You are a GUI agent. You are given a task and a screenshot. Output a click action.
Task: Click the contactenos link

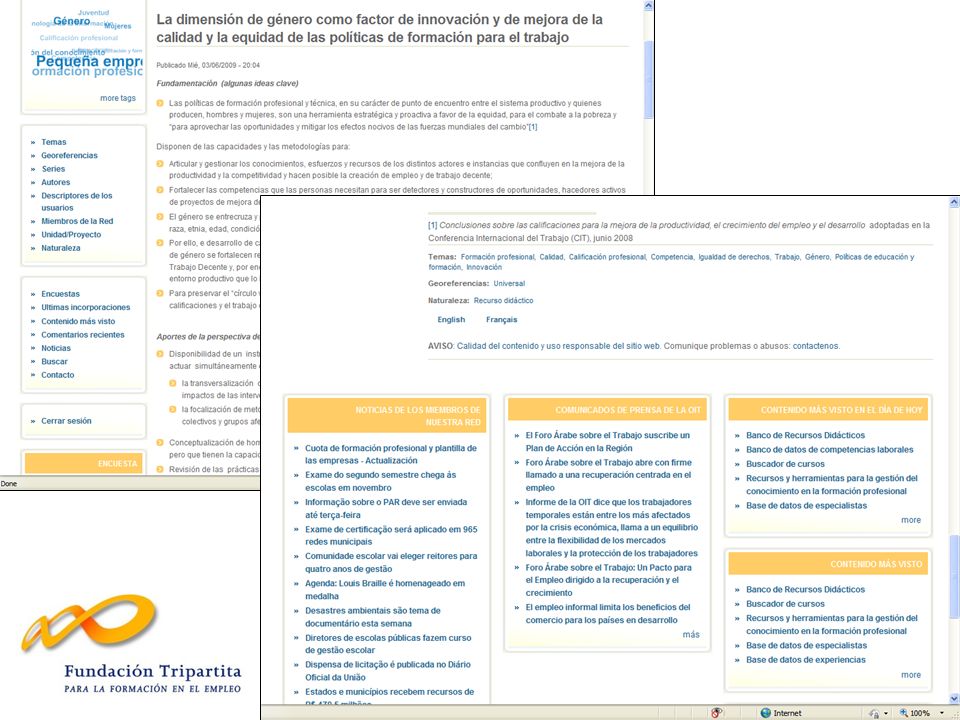[x=816, y=346]
